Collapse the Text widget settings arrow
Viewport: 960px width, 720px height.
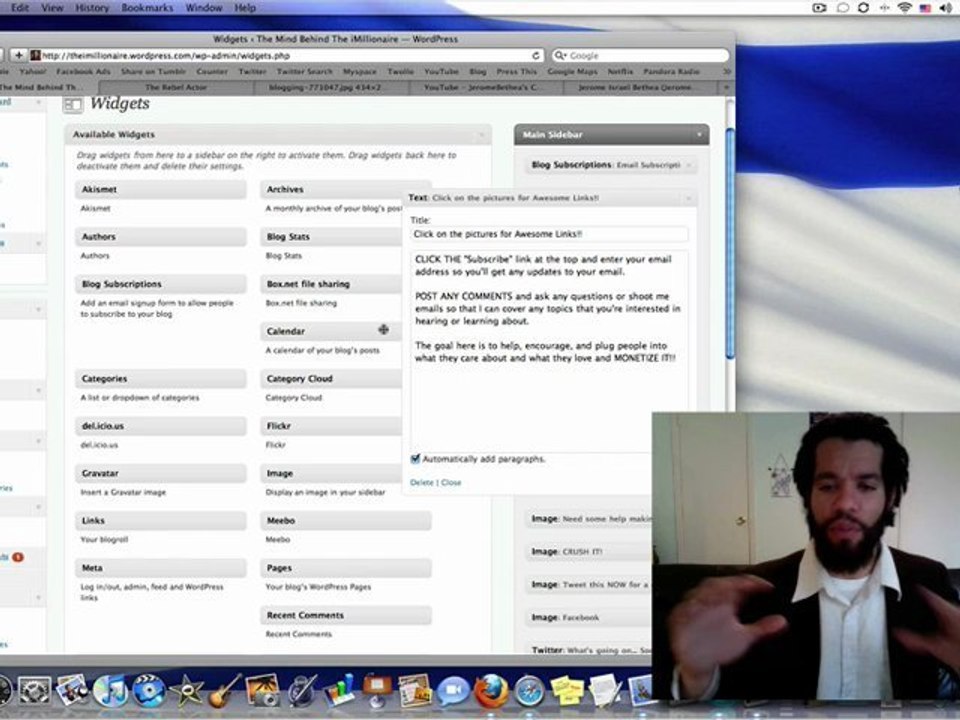[x=689, y=198]
